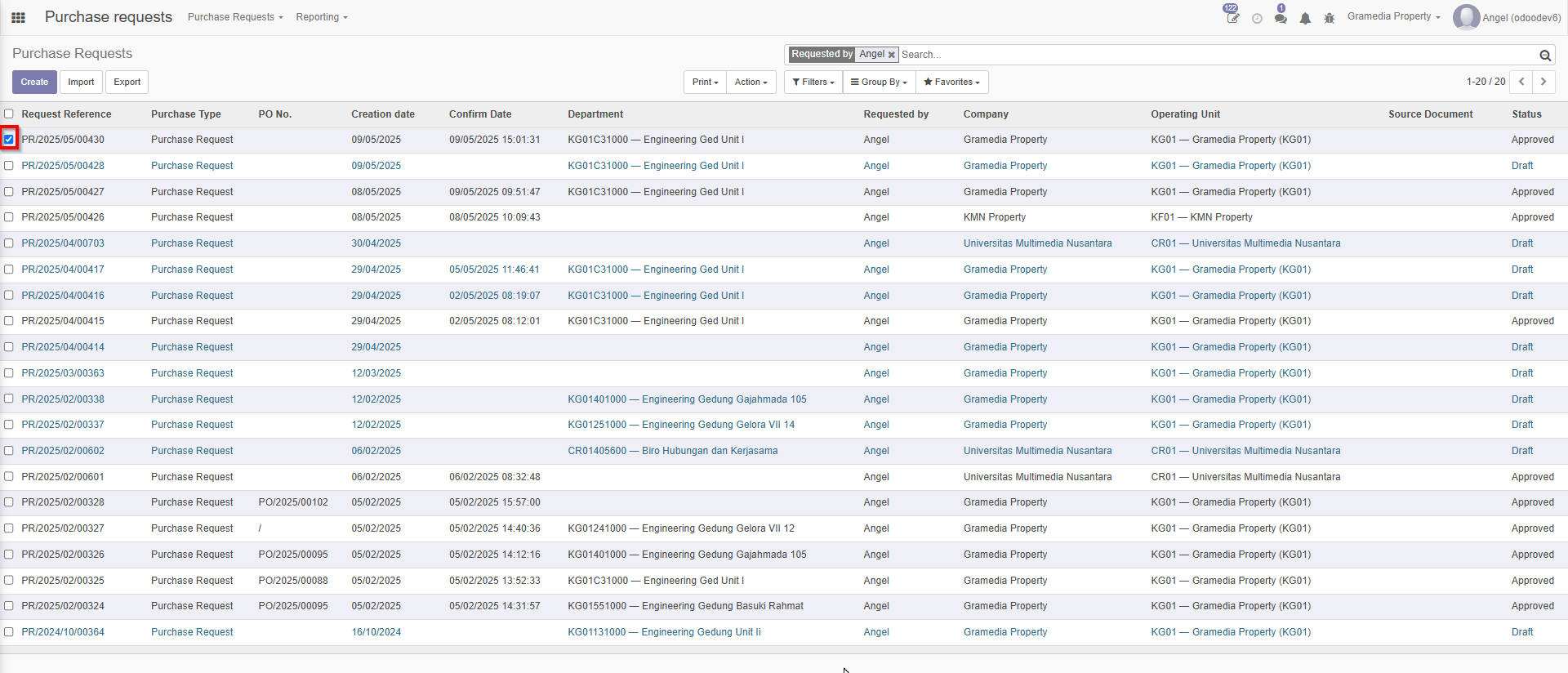
Task: Click Engineering Gedung Gelora VII 14 department
Action: click(x=681, y=425)
